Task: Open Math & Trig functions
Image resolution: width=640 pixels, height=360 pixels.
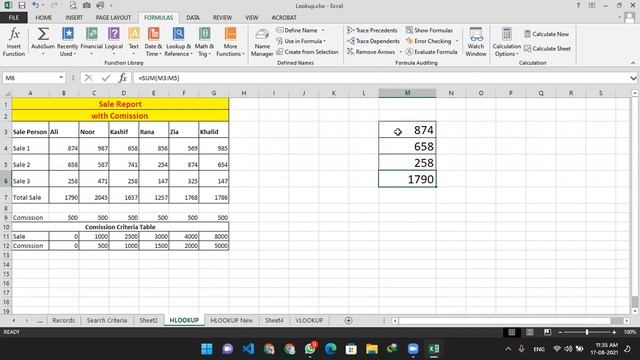Action: (x=204, y=42)
